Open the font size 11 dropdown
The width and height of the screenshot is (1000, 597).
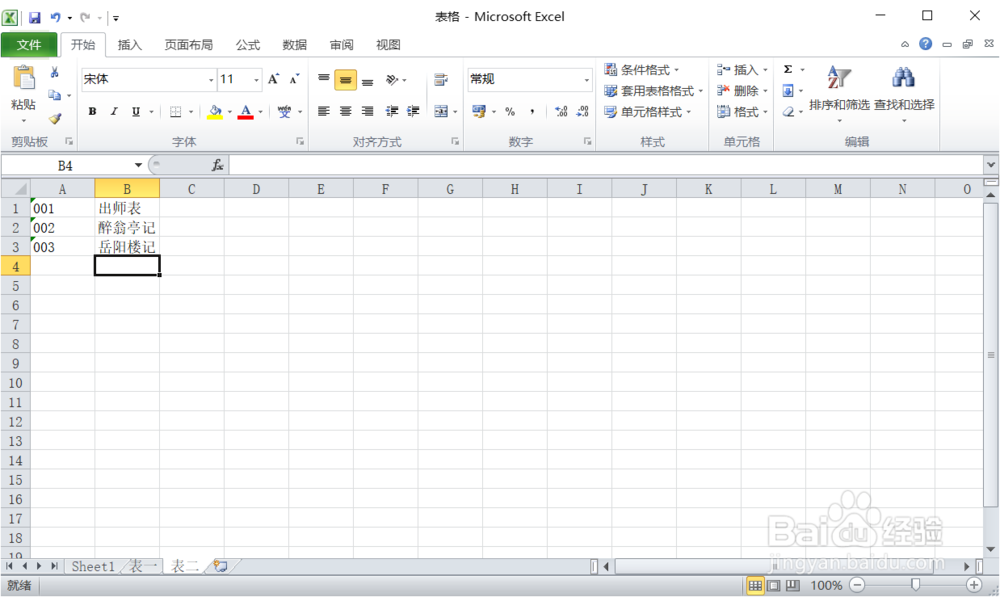point(256,80)
